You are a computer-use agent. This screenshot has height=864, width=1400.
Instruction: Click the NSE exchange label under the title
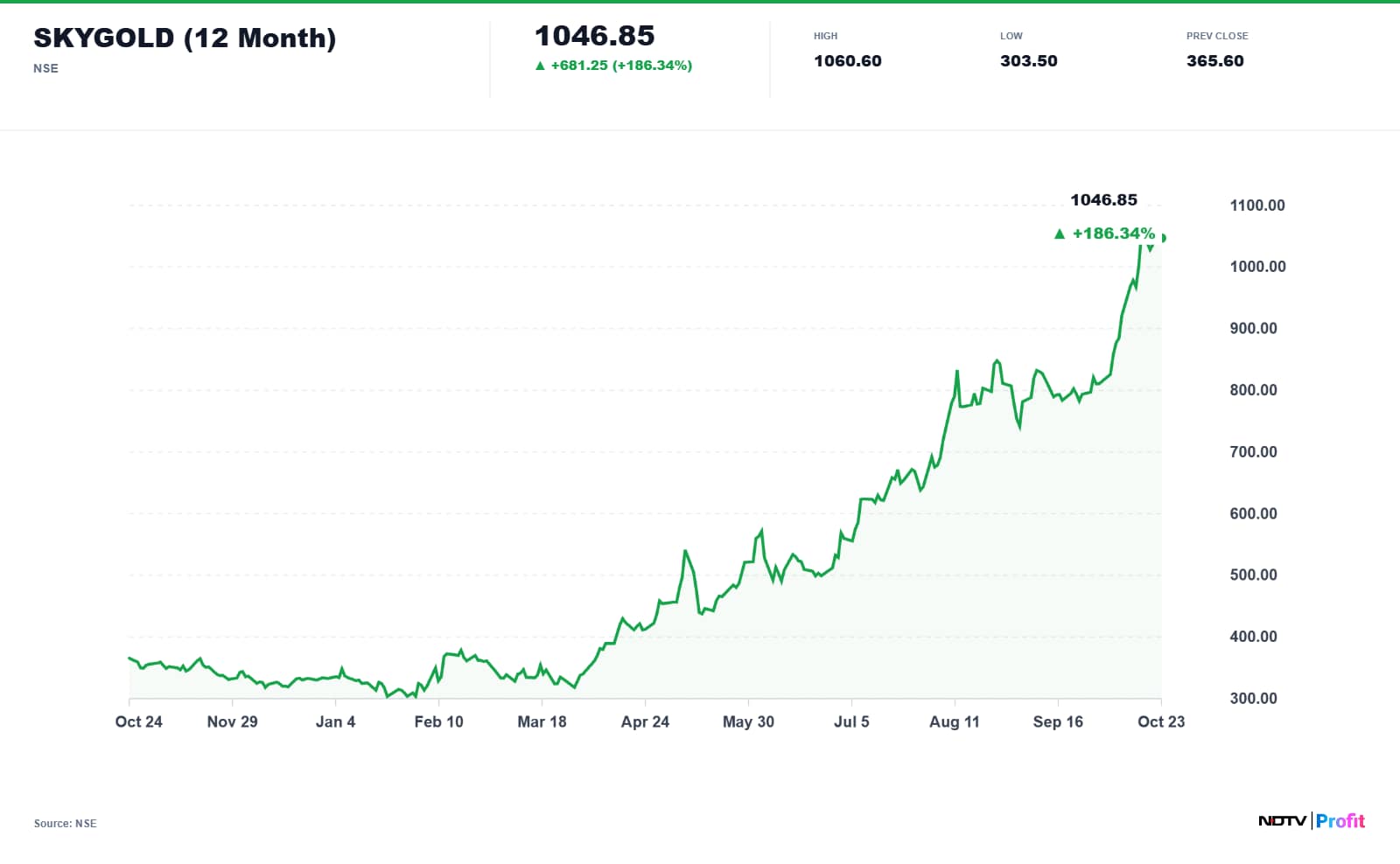tap(45, 68)
